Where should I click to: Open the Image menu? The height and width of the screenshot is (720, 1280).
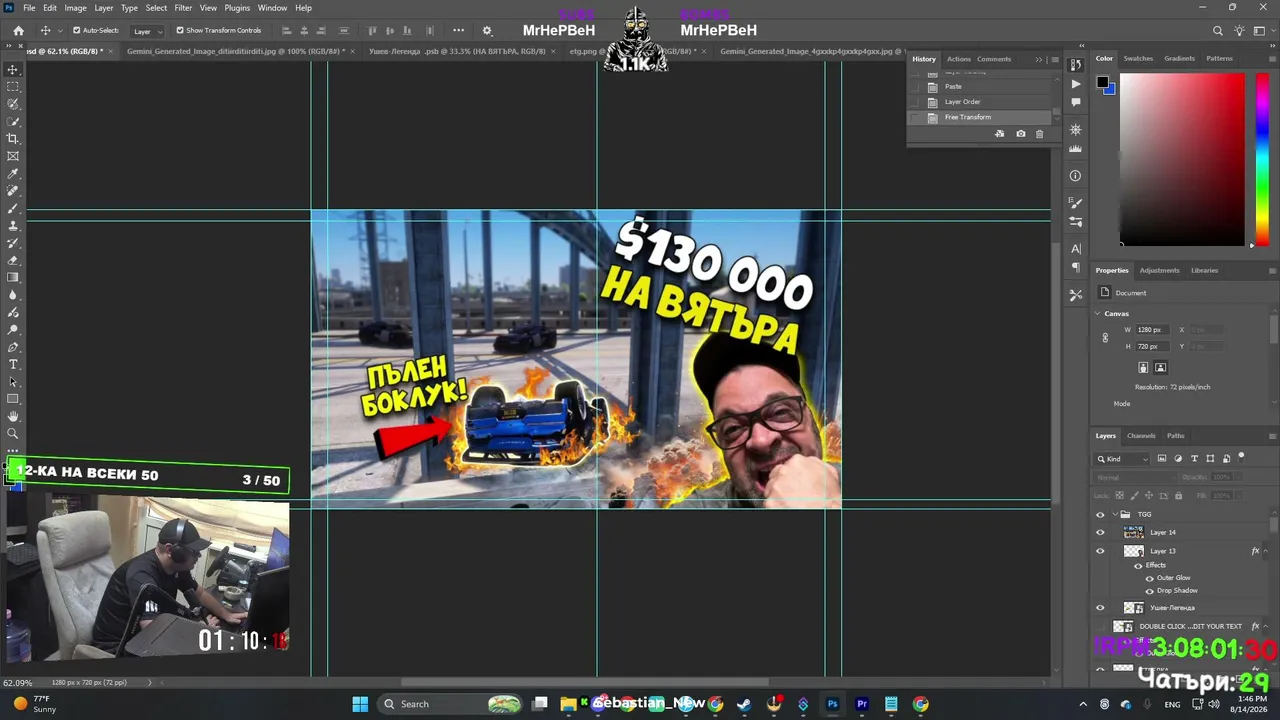76,8
